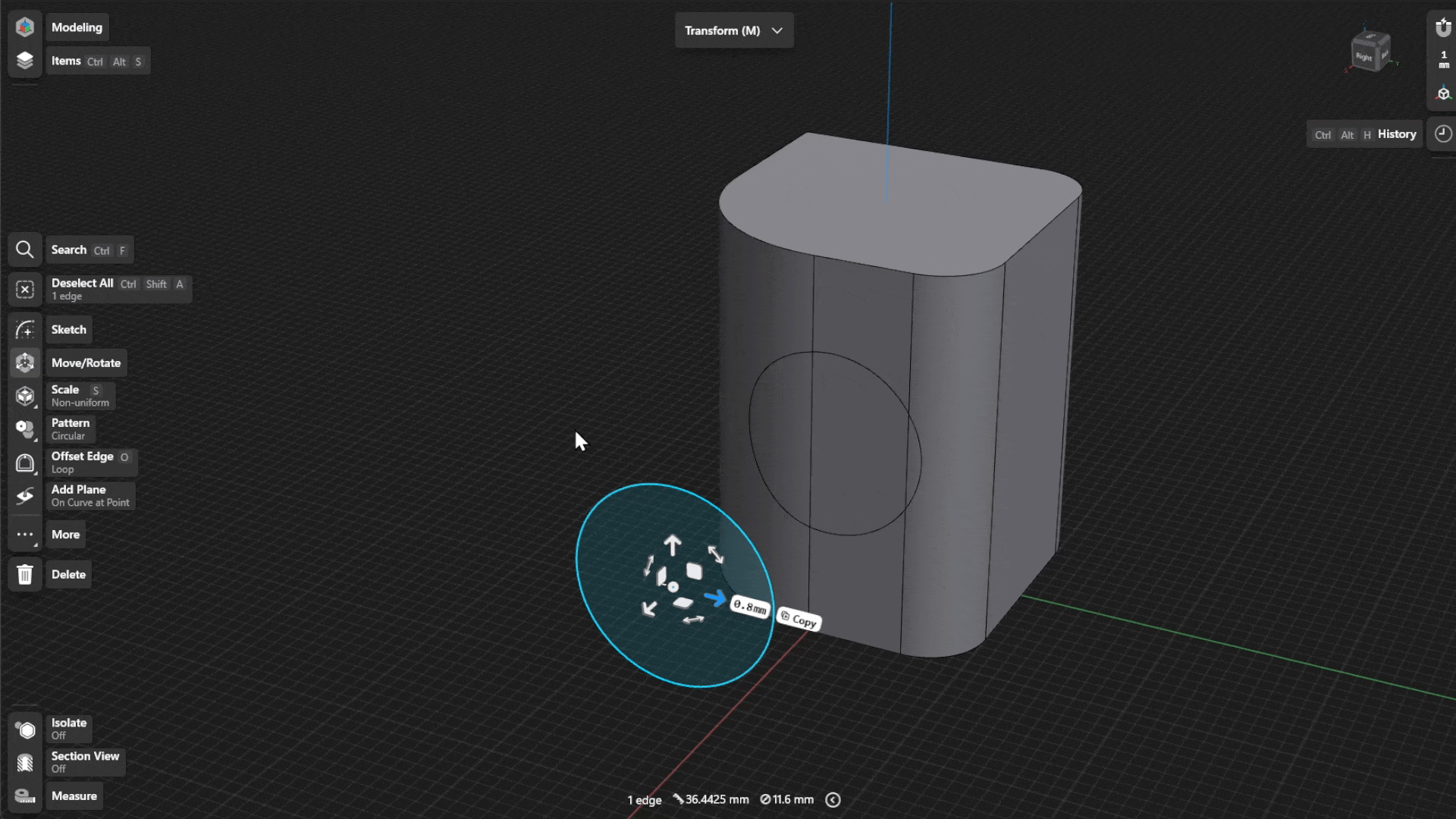Viewport: 1456px width, 819px height.
Task: Open the Modeling workspace icon
Action: (x=25, y=27)
